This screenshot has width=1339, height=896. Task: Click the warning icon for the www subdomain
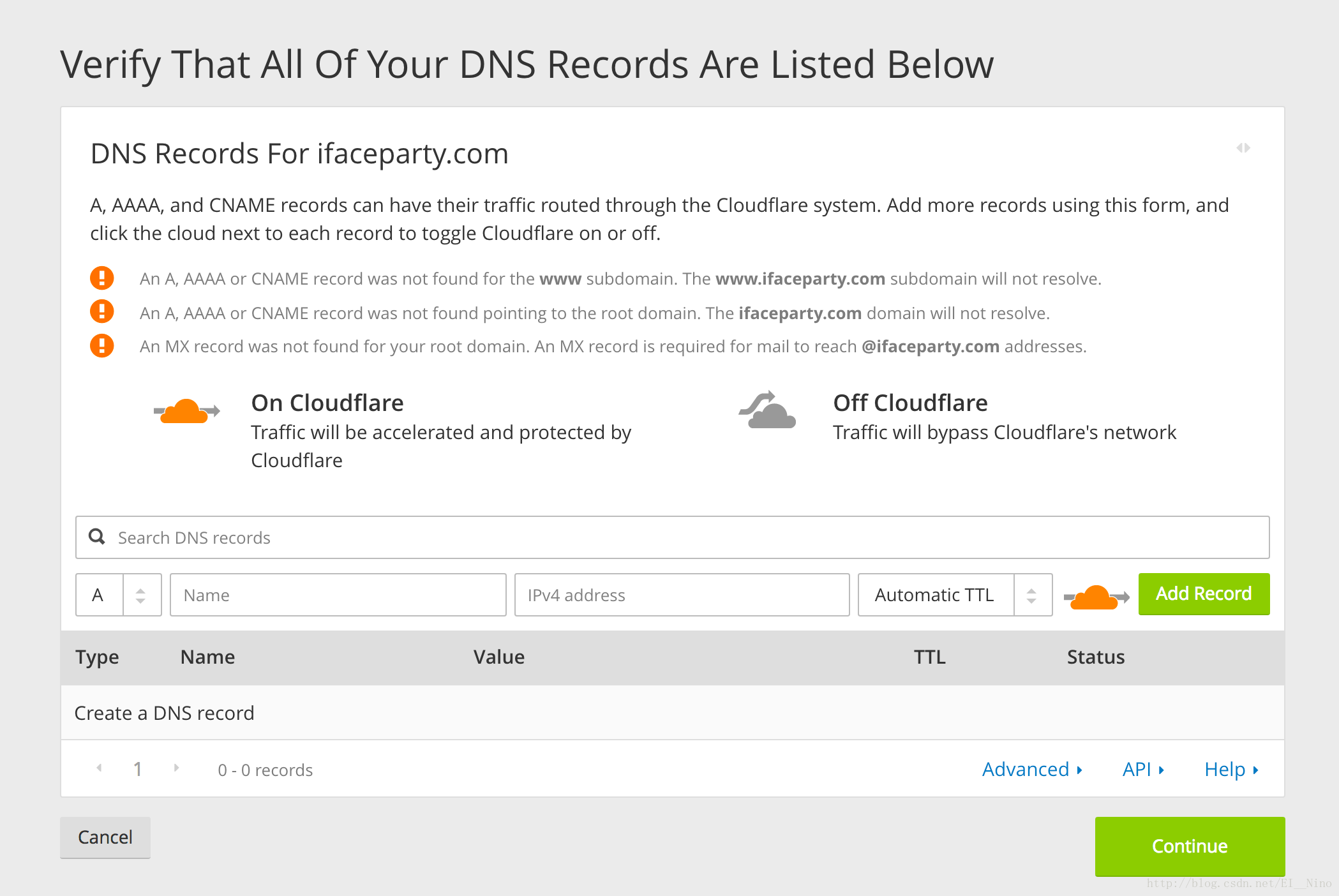101,278
